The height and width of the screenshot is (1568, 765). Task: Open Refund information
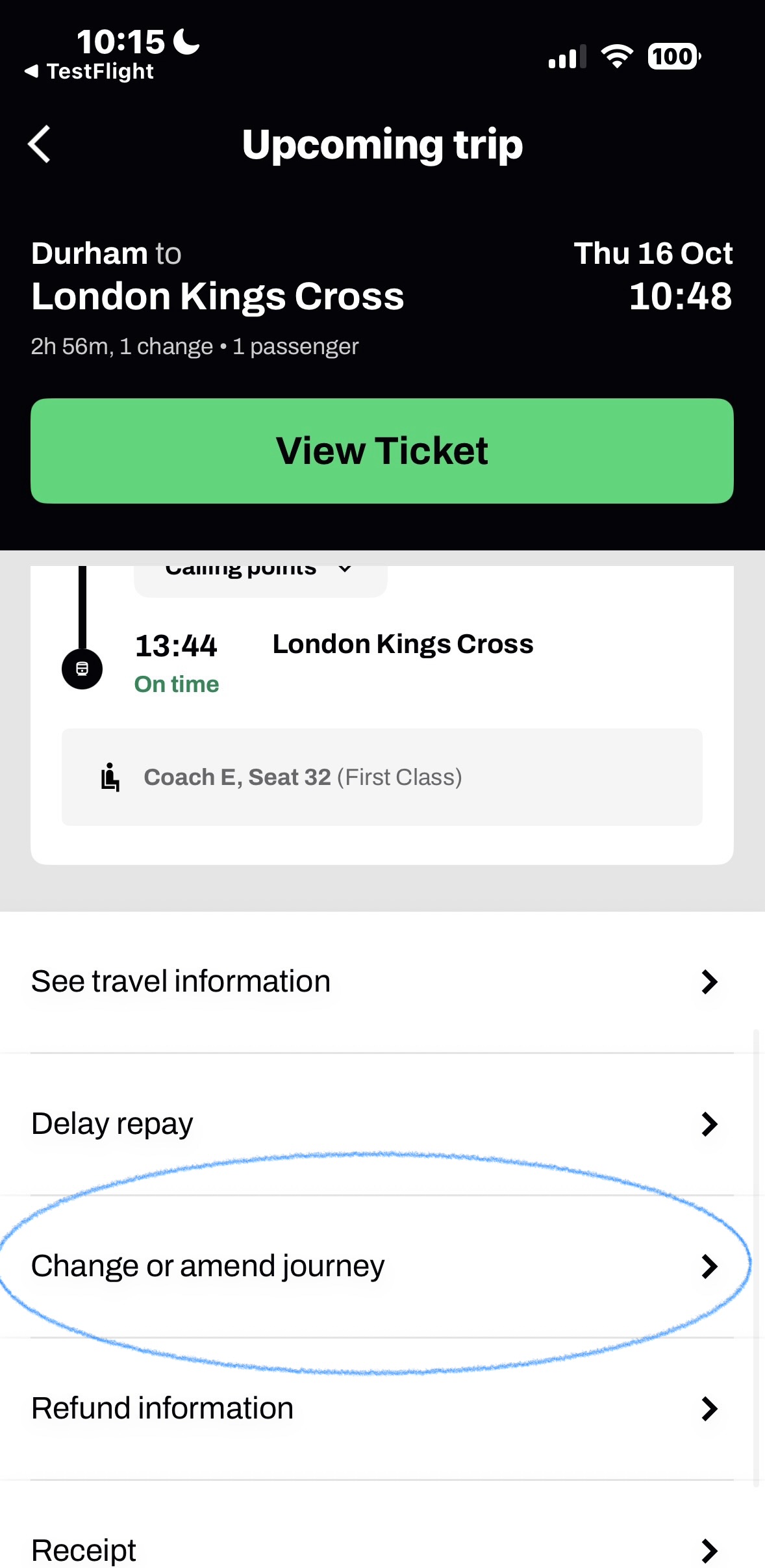point(162,1408)
